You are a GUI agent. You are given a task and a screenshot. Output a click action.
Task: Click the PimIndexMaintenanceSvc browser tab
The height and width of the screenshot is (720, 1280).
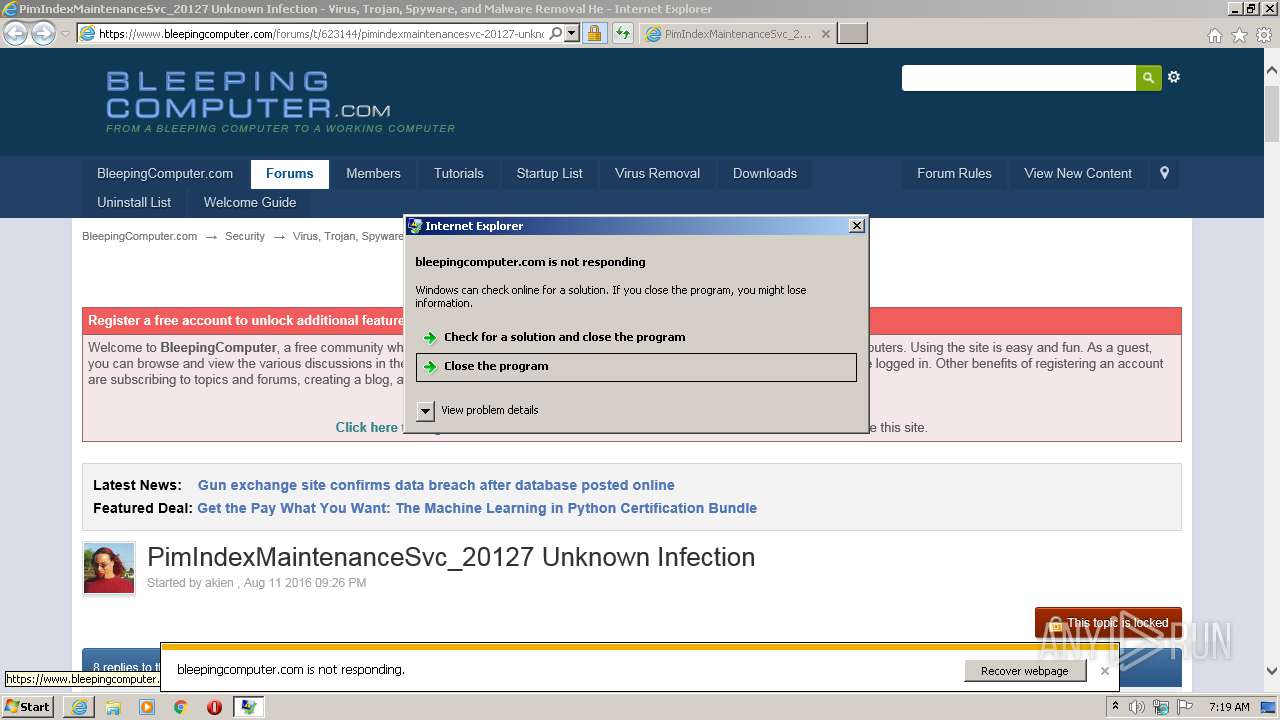pos(738,34)
